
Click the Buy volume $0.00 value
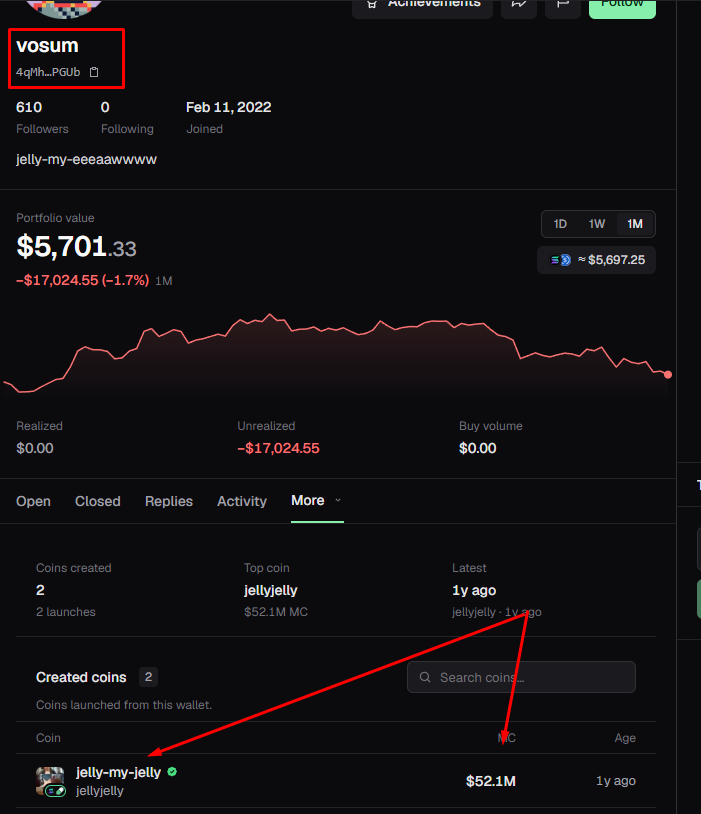click(478, 449)
